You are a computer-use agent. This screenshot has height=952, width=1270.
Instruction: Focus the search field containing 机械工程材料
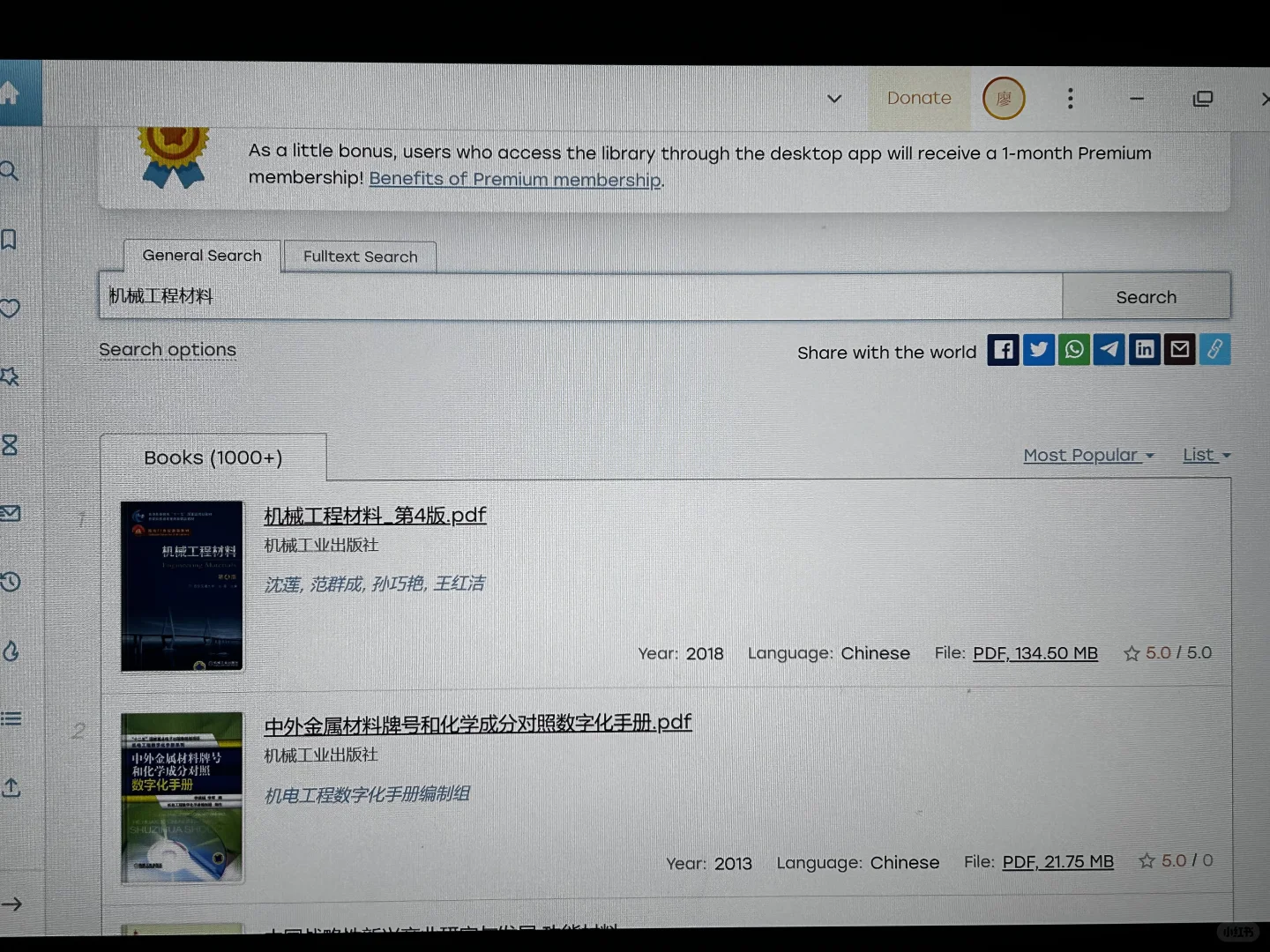pos(580,296)
